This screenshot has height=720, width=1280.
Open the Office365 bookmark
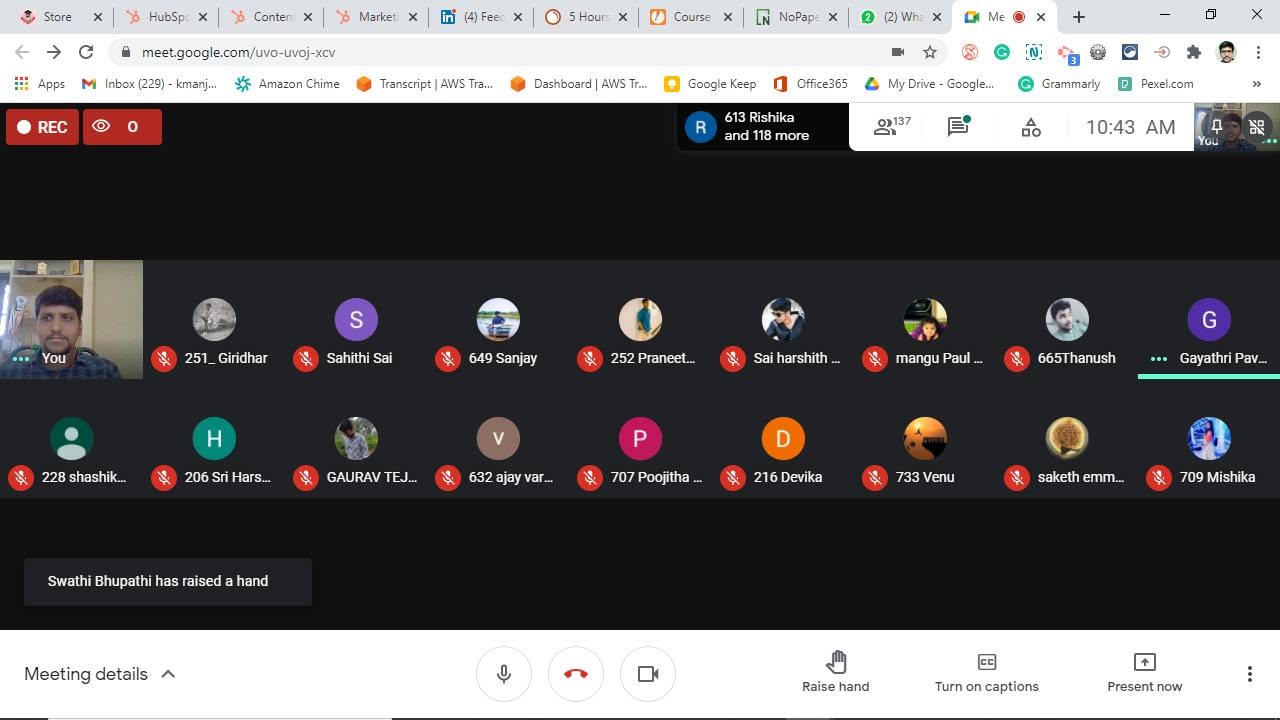[811, 84]
